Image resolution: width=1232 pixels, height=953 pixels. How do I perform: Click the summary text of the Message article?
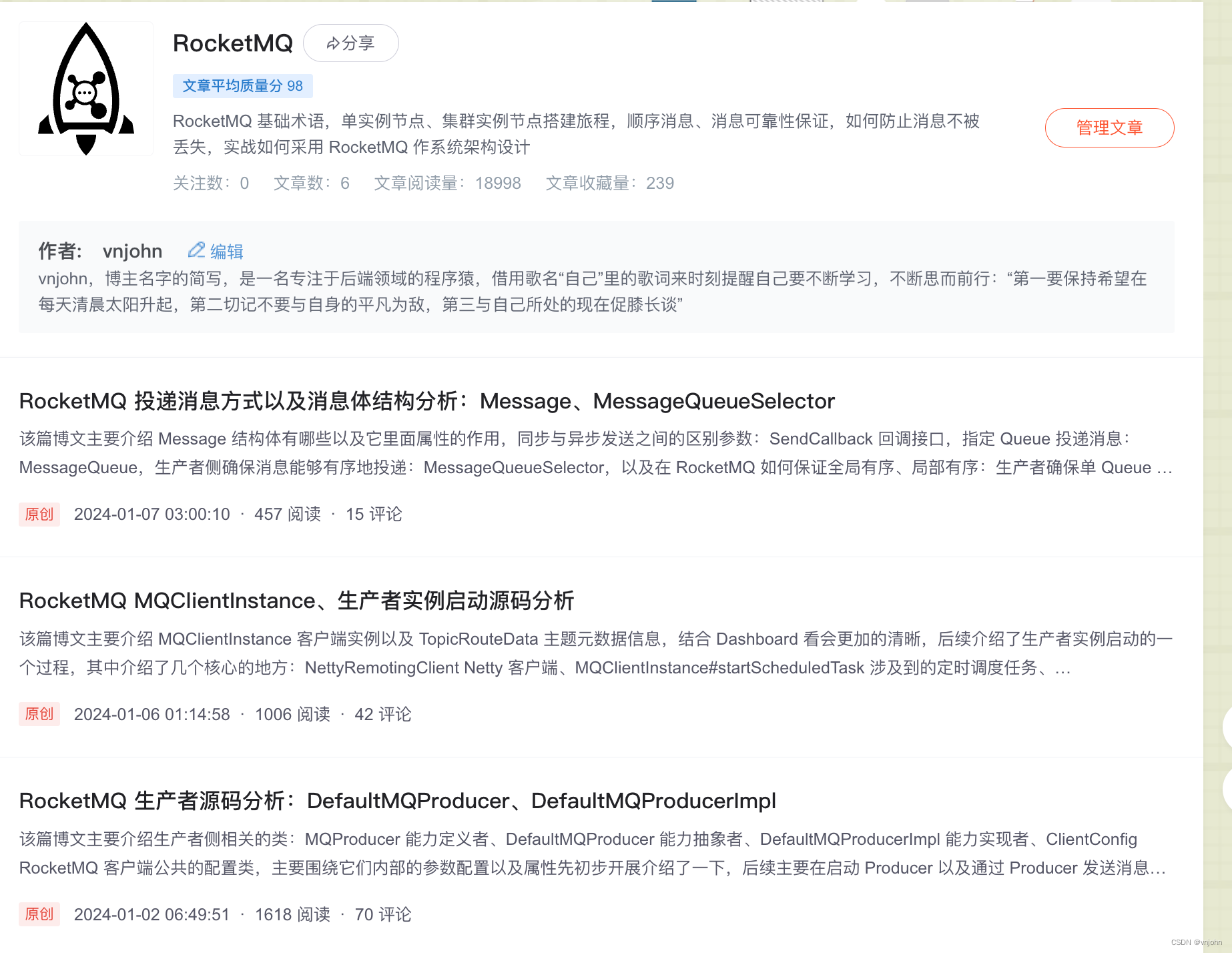(x=596, y=453)
